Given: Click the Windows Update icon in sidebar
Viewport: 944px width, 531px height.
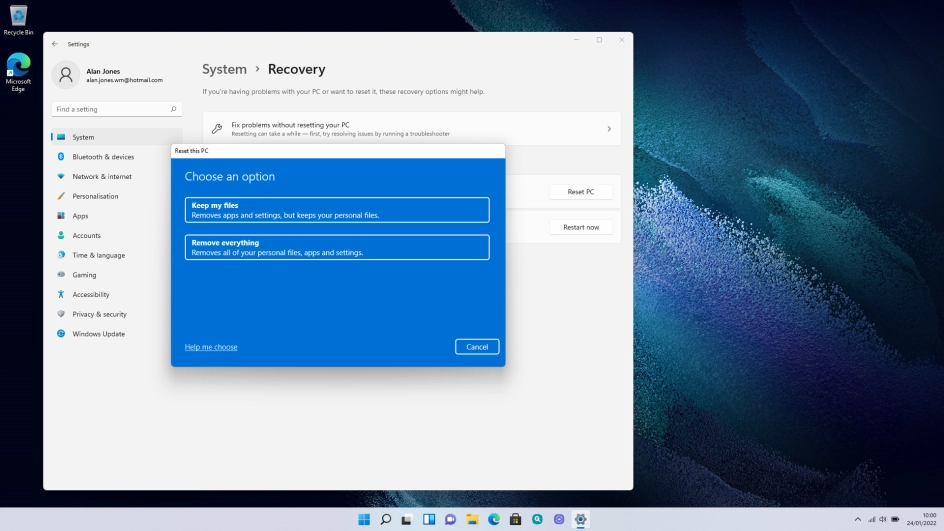Looking at the screenshot, I should [x=61, y=334].
